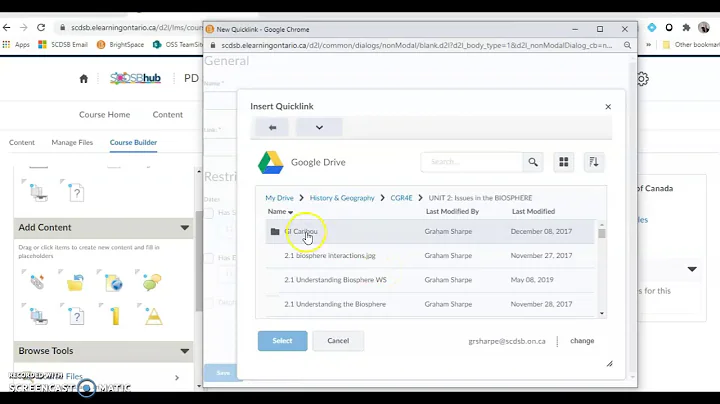The height and width of the screenshot is (404, 720).
Task: Open the settings gear on the course page
Action: point(642,79)
